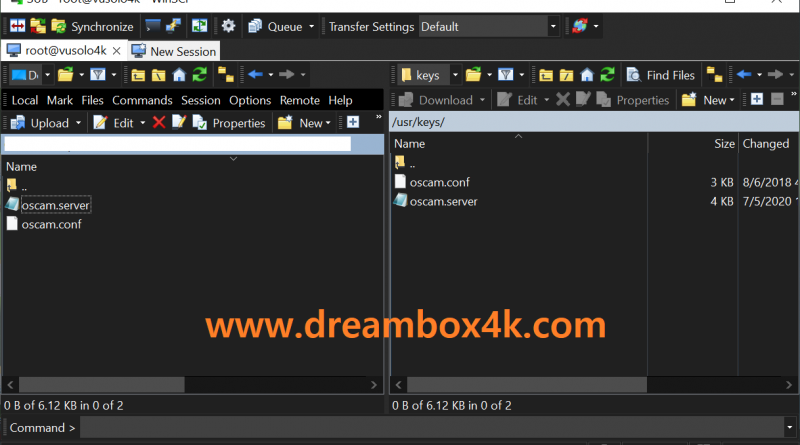The image size is (800, 445).
Task: Click the Find Files button
Action: tap(661, 76)
